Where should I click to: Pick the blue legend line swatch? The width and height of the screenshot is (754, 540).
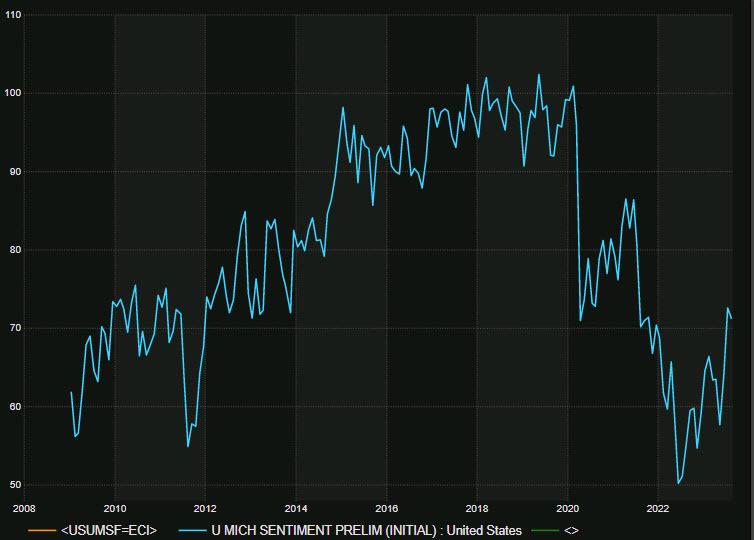[x=192, y=530]
